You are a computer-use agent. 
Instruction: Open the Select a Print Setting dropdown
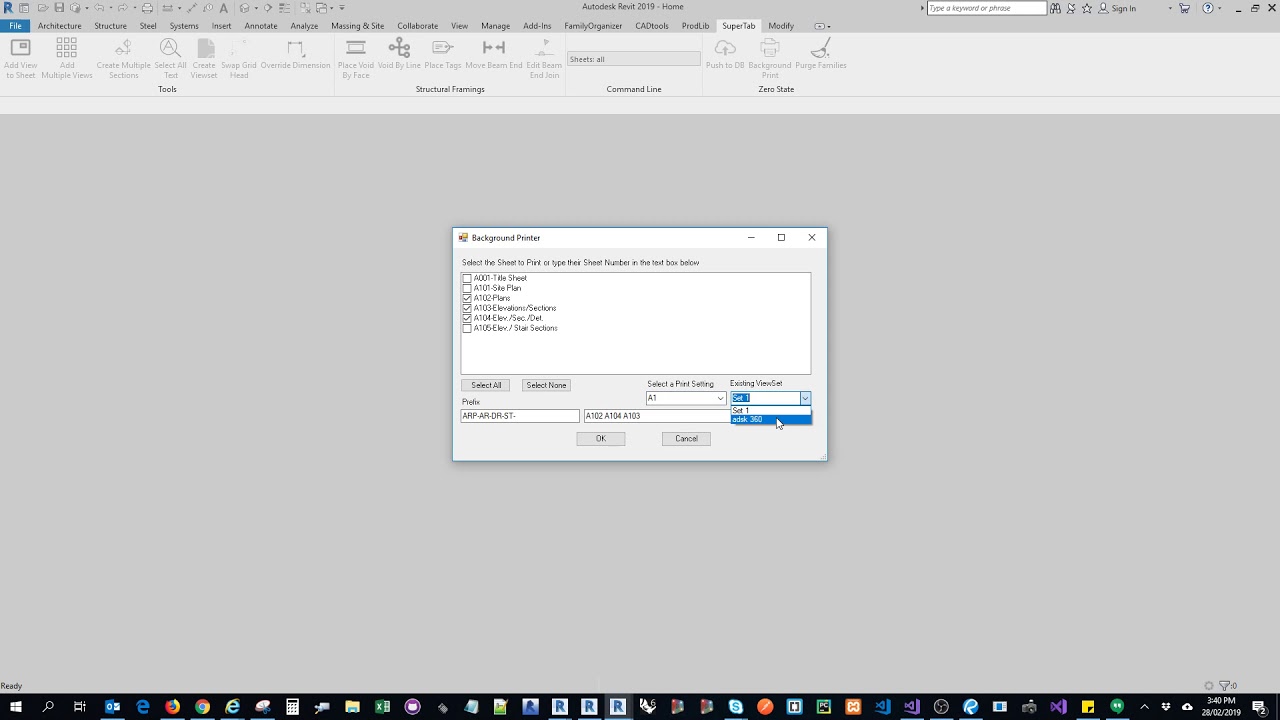(686, 398)
